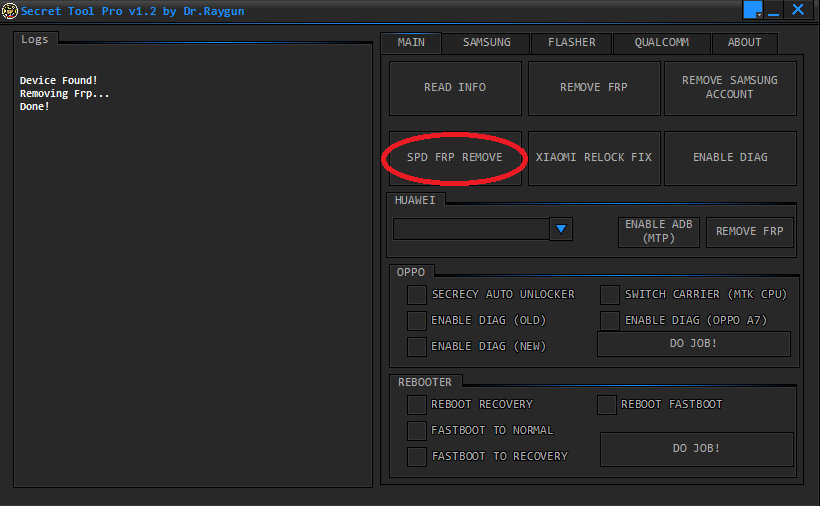820x506 pixels.
Task: Click the Logs panel label
Action: (x=35, y=39)
